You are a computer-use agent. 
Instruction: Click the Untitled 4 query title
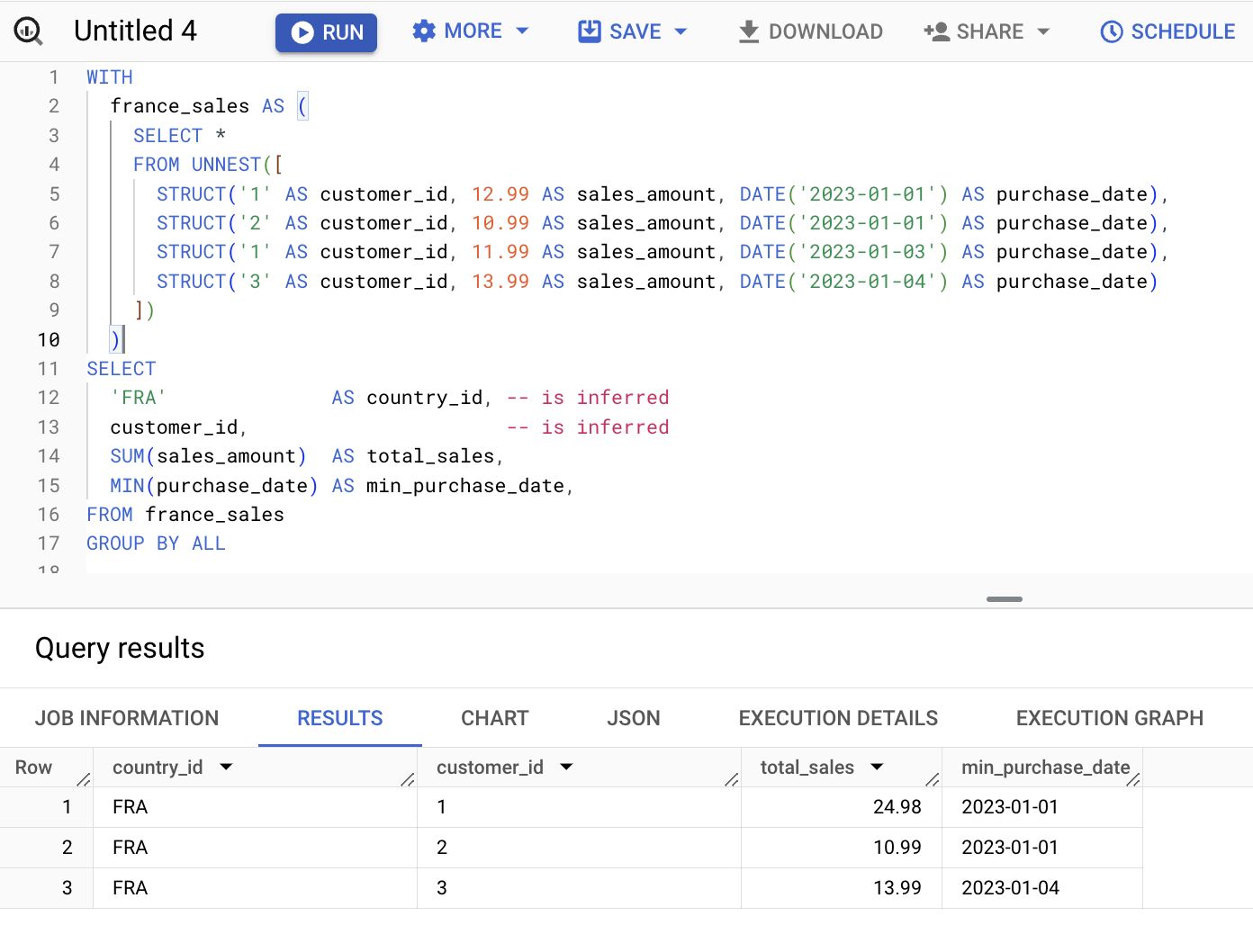(136, 30)
